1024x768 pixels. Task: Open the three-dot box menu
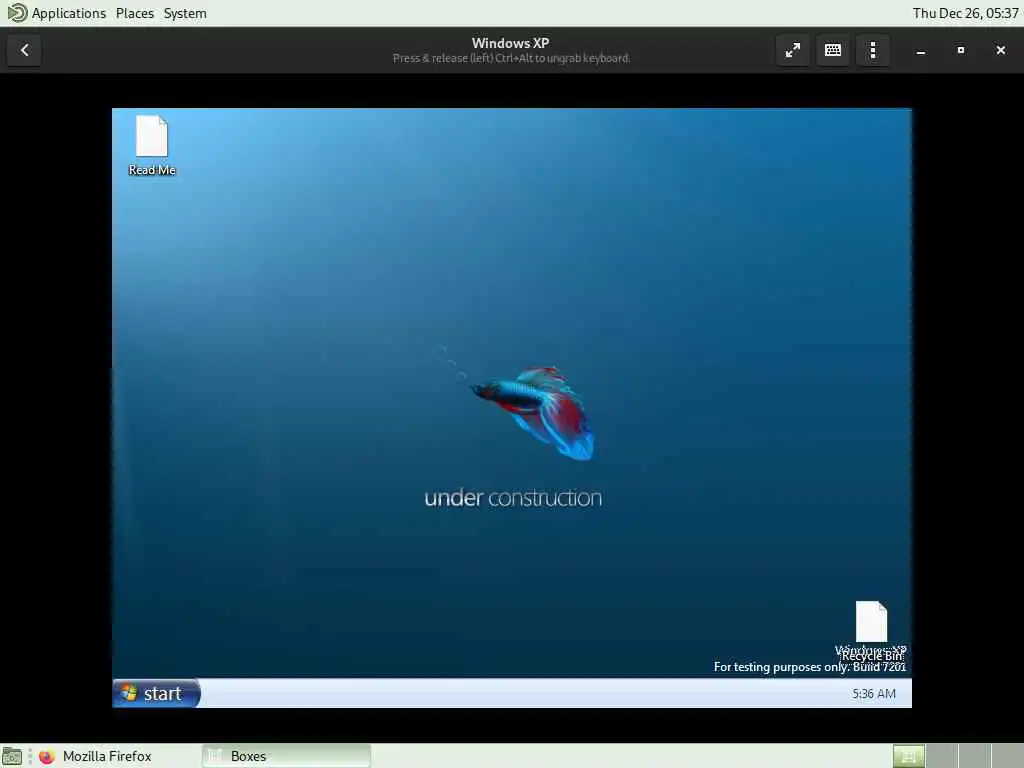872,50
